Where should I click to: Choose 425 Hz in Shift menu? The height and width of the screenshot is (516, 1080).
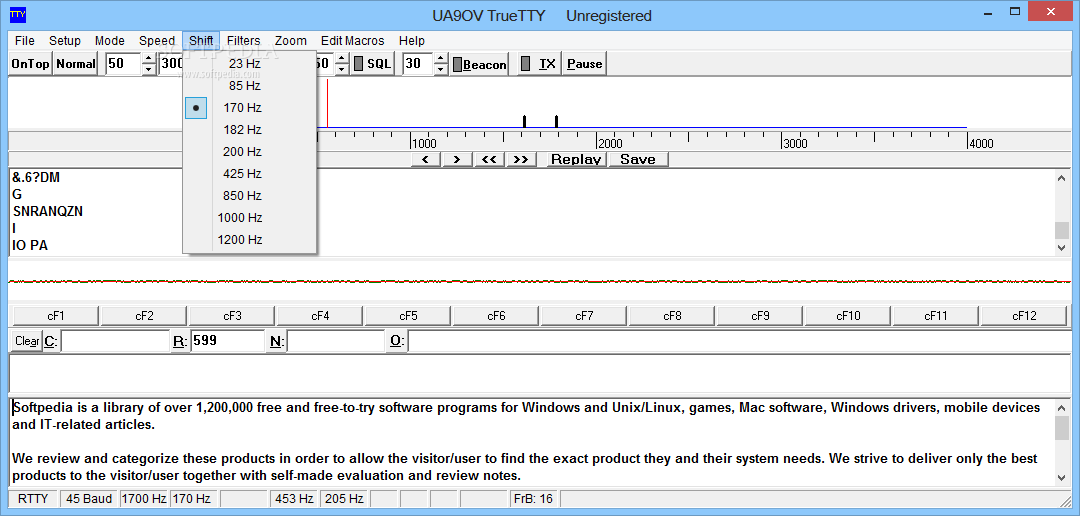(x=249, y=174)
